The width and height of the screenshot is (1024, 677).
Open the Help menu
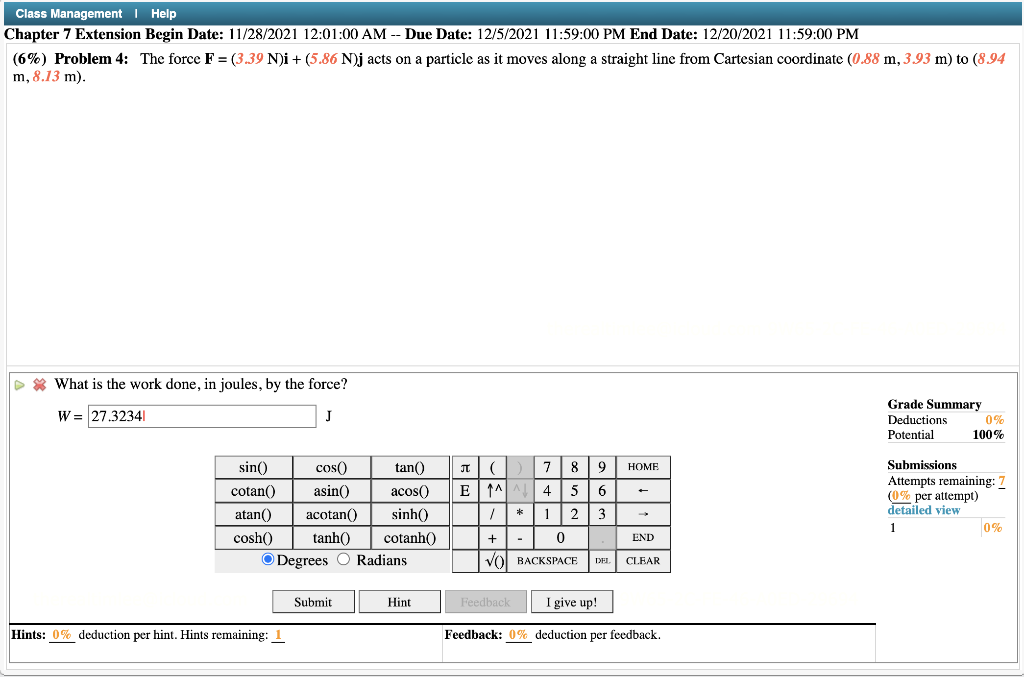(161, 13)
